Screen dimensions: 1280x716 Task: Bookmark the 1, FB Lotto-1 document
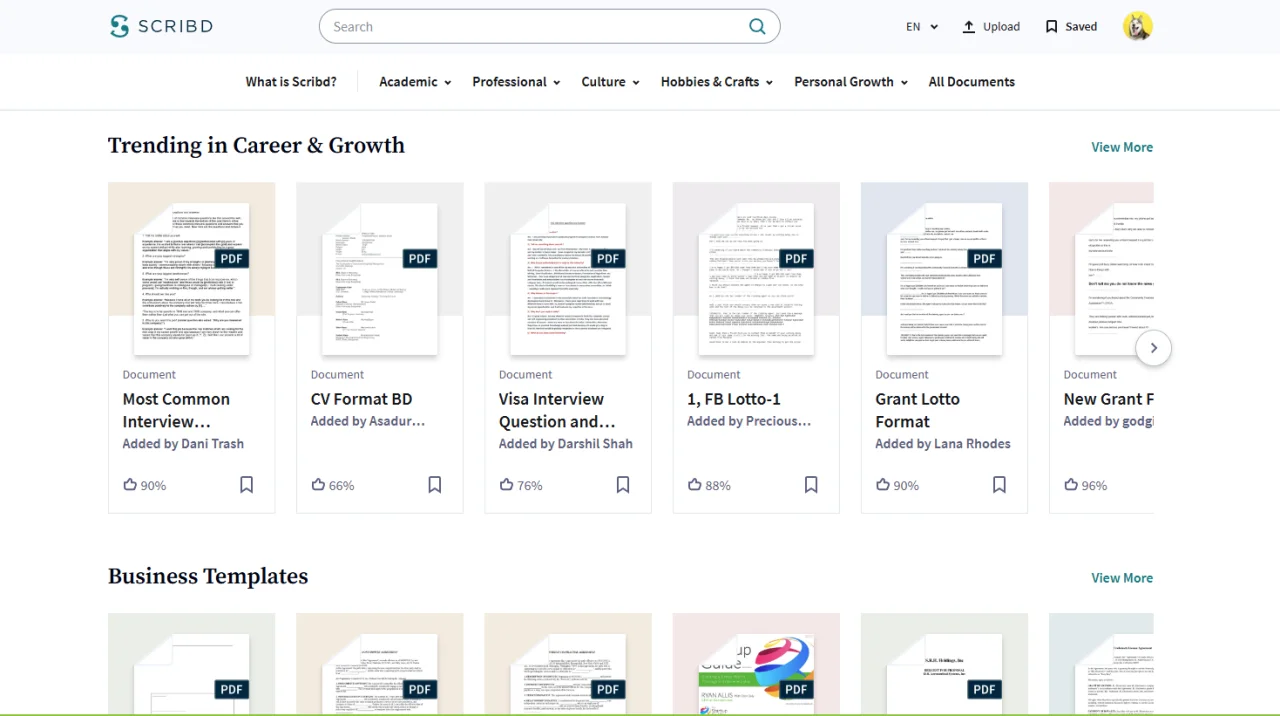coord(810,485)
